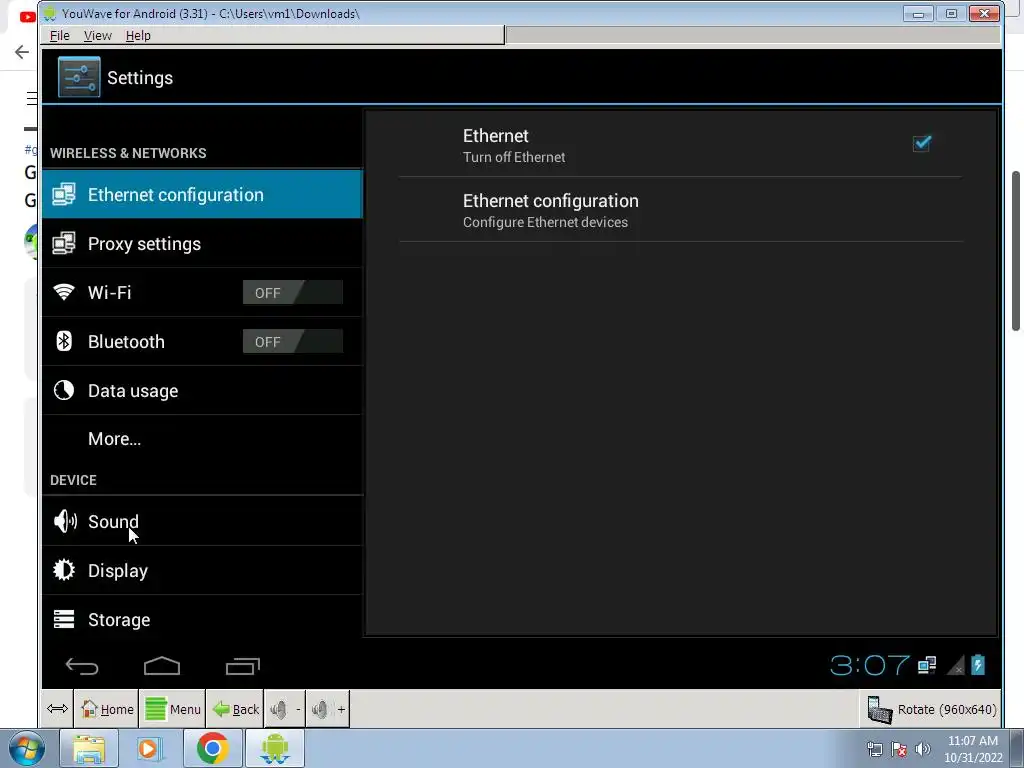Tap Android recent apps icon
The height and width of the screenshot is (768, 1024).
click(x=243, y=665)
